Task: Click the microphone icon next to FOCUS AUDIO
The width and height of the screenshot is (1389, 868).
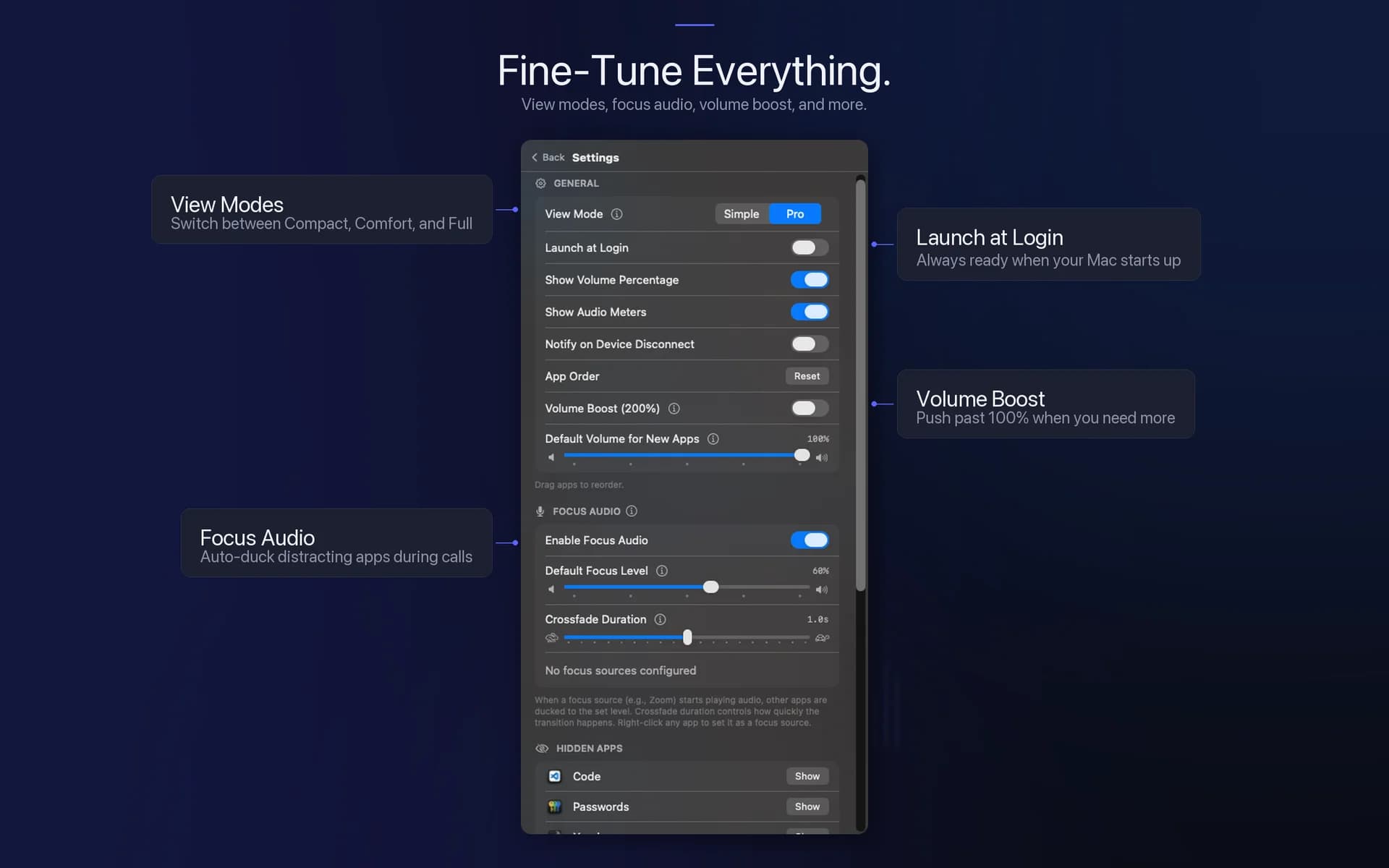Action: pos(540,511)
